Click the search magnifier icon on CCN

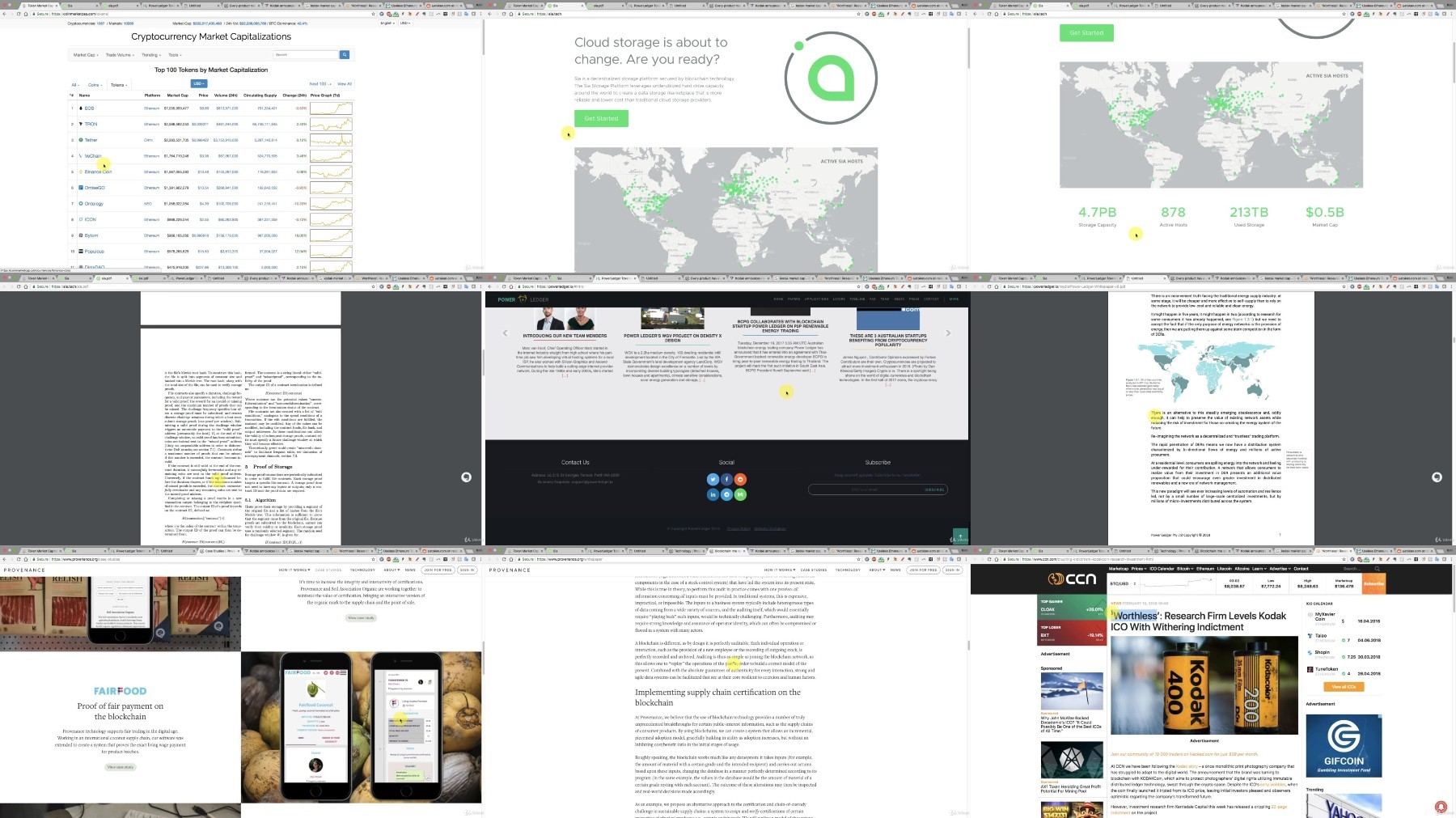pos(1378,569)
